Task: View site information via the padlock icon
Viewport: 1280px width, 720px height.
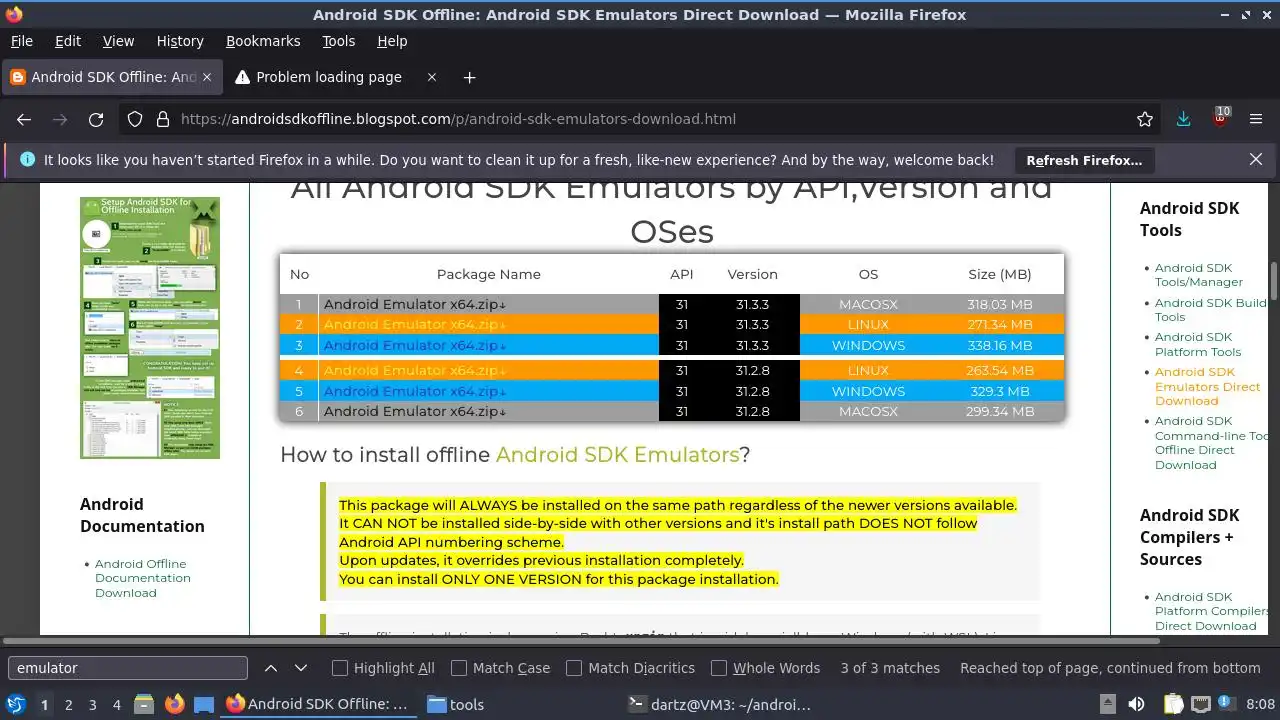Action: pyautogui.click(x=163, y=119)
